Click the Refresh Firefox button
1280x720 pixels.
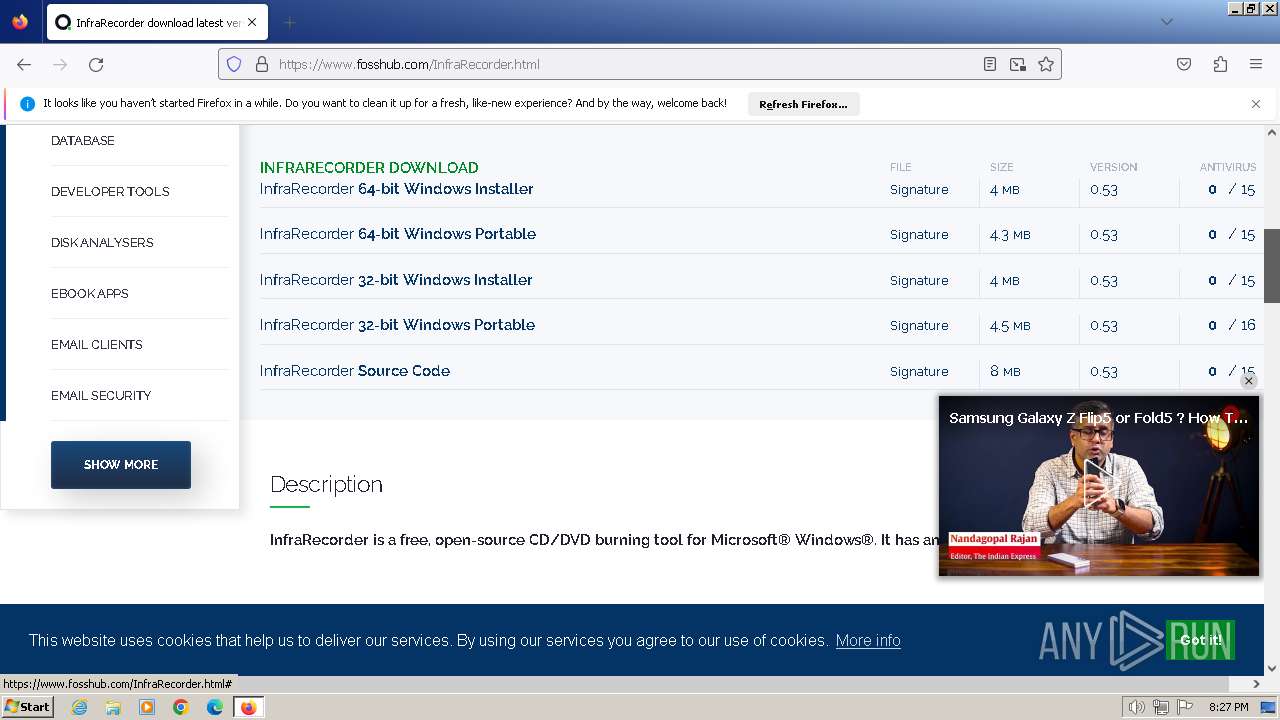(803, 104)
